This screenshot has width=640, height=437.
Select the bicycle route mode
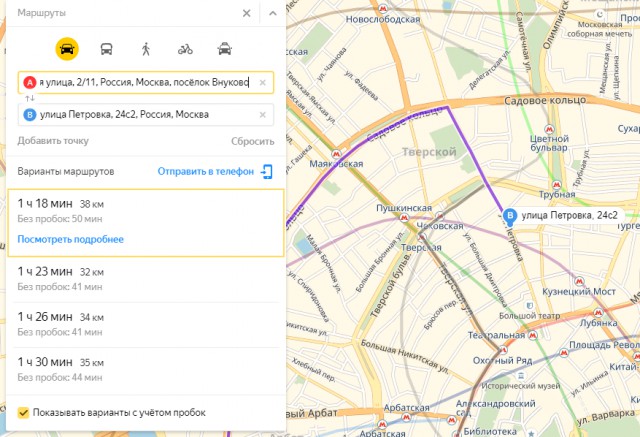(185, 49)
